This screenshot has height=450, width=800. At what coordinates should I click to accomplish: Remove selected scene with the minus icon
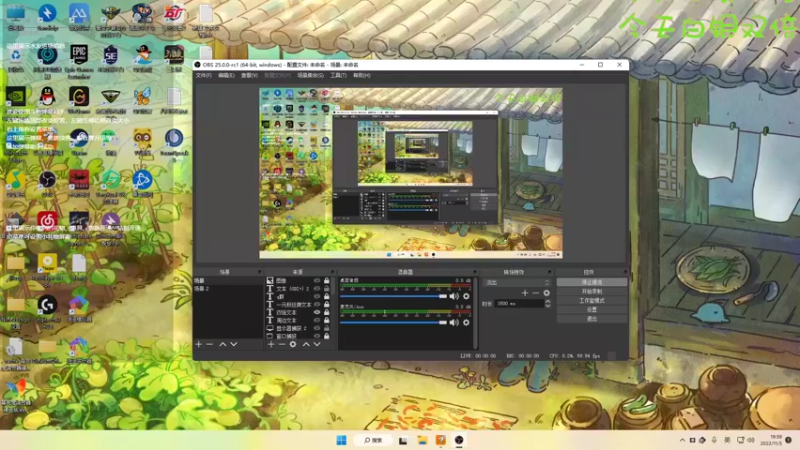(210, 344)
